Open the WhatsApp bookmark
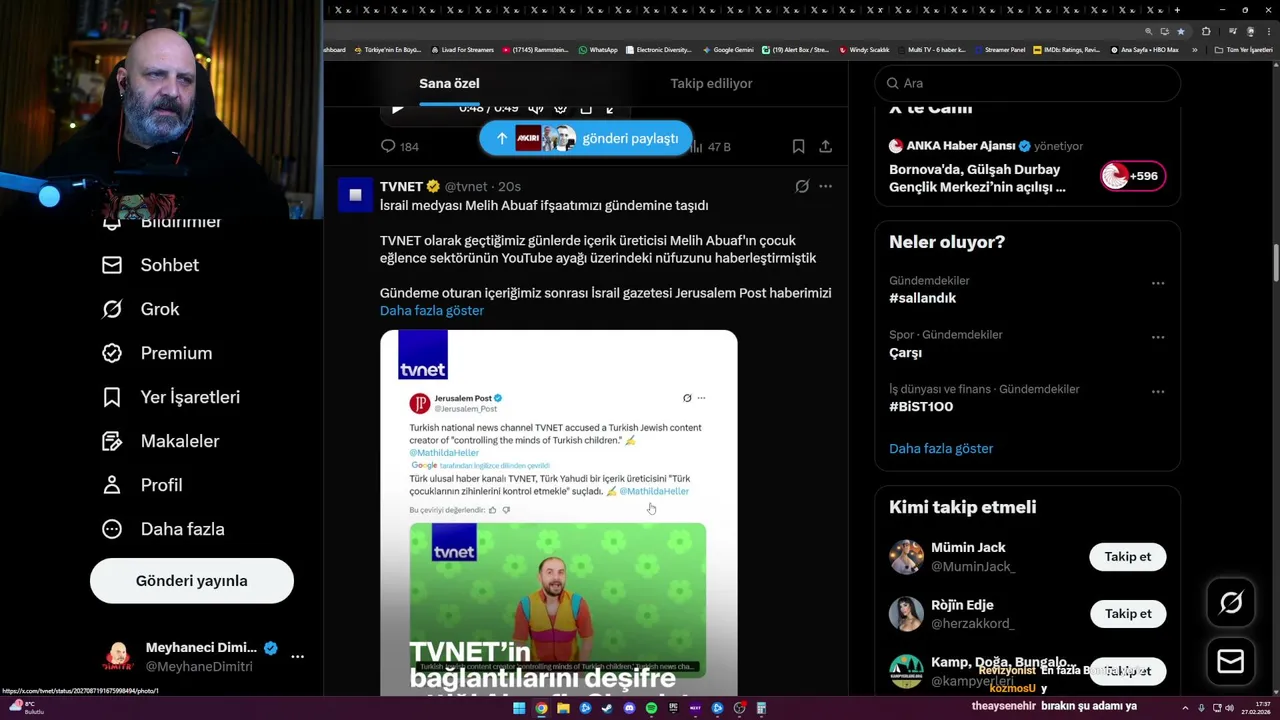1280x720 pixels. (598, 49)
